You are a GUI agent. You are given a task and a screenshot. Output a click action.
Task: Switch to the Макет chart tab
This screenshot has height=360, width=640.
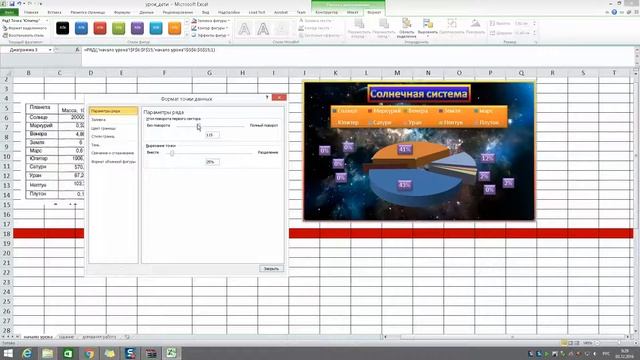(353, 12)
